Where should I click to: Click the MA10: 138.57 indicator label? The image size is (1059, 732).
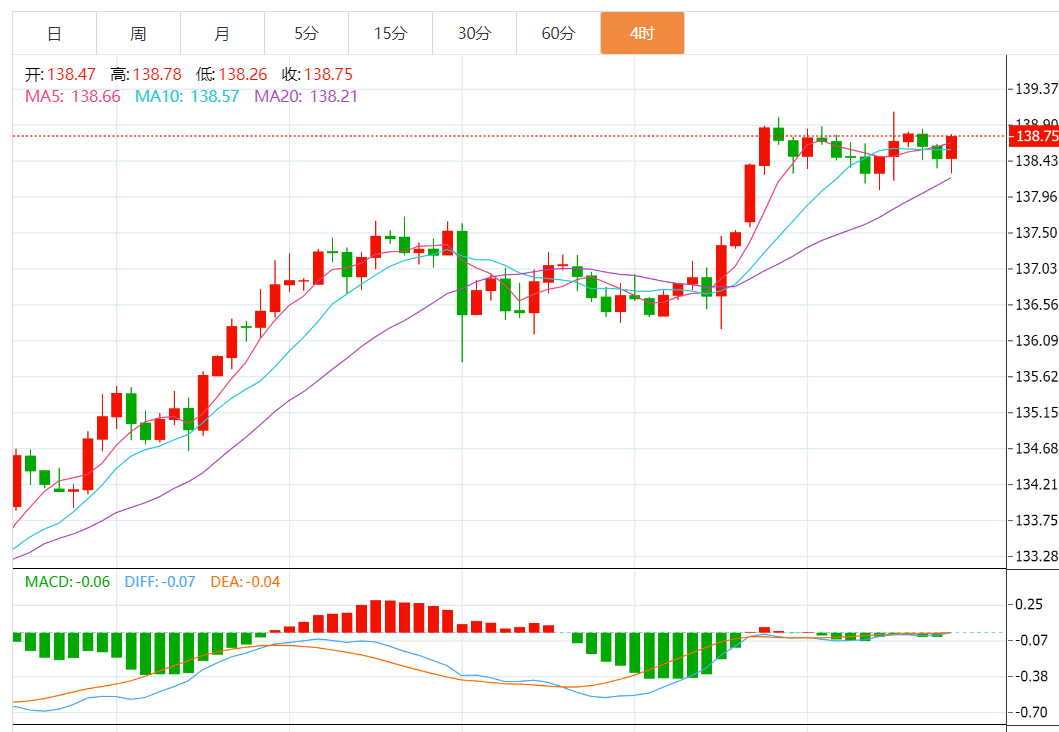tap(187, 96)
